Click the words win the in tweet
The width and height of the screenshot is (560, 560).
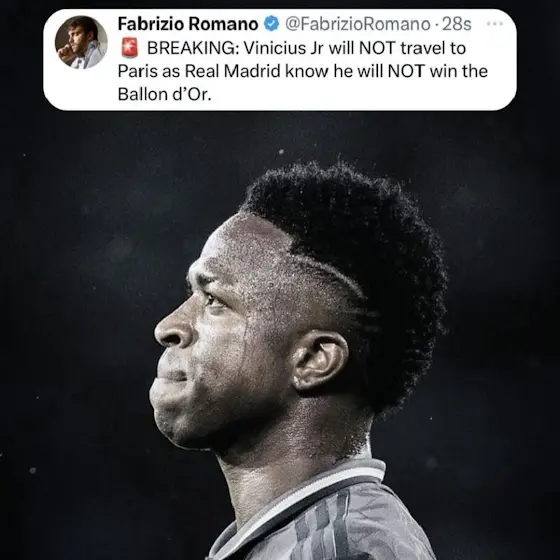(x=459, y=71)
